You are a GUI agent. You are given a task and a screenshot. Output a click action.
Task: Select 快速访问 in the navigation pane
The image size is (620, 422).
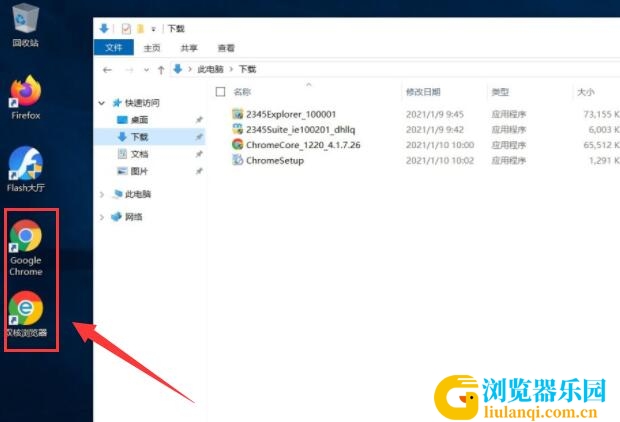point(142,103)
